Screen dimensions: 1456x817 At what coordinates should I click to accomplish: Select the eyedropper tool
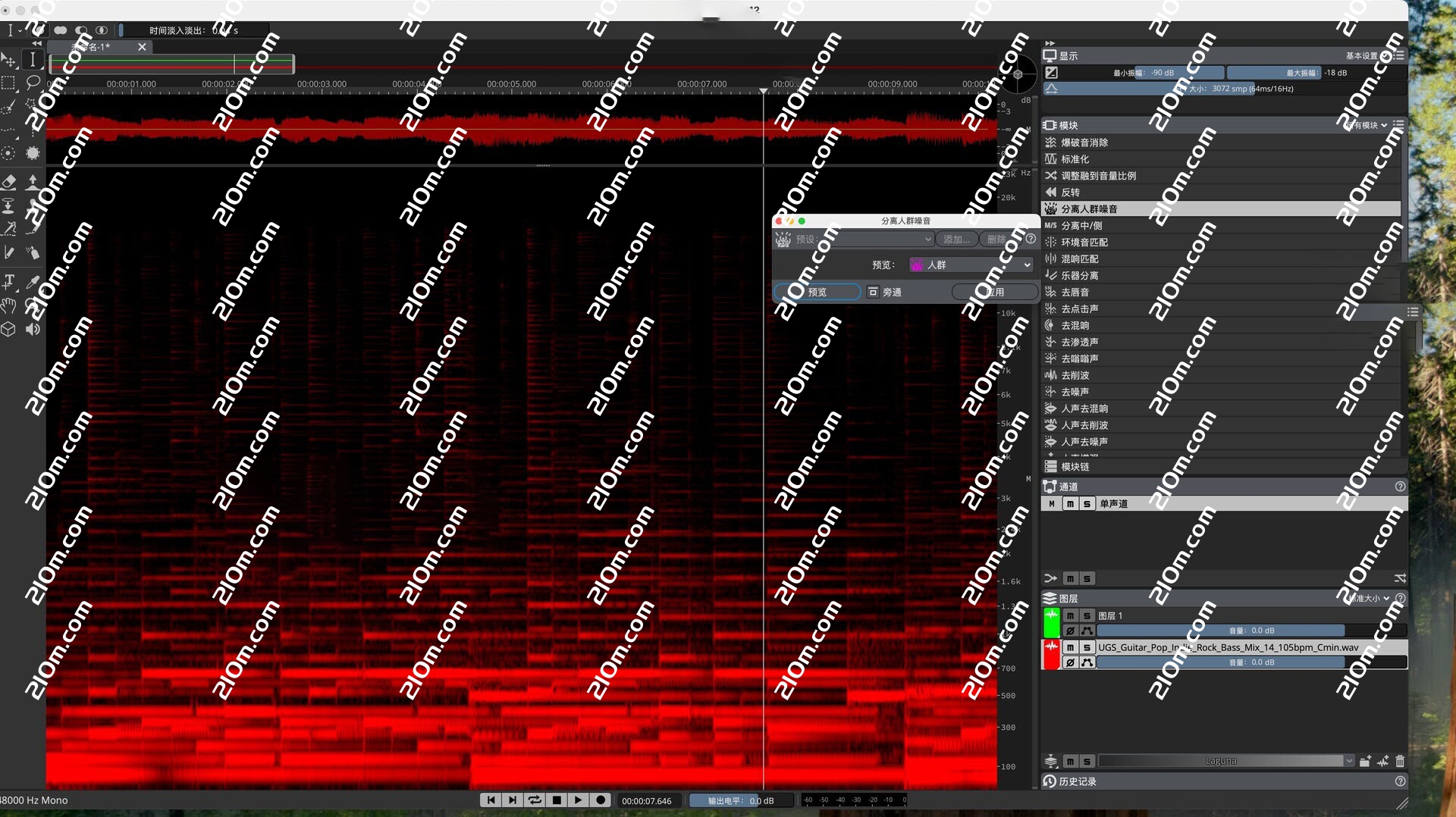[x=33, y=282]
